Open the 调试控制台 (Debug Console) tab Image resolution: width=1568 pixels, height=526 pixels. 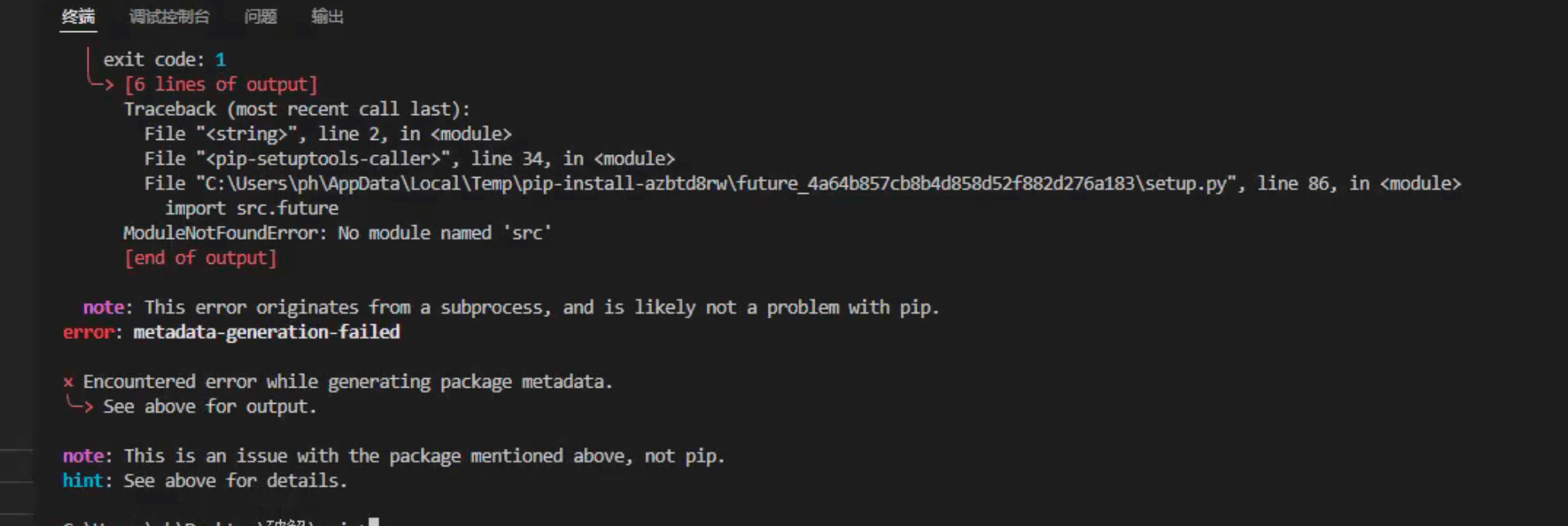click(169, 17)
